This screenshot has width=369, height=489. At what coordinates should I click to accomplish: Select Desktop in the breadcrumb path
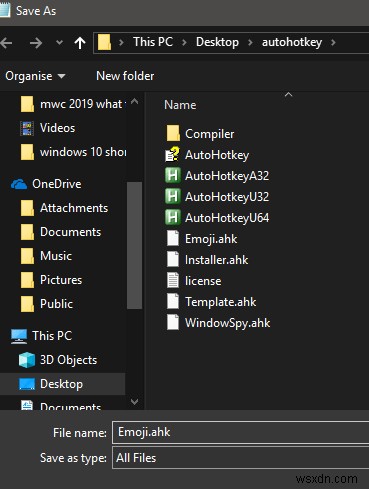click(x=217, y=42)
